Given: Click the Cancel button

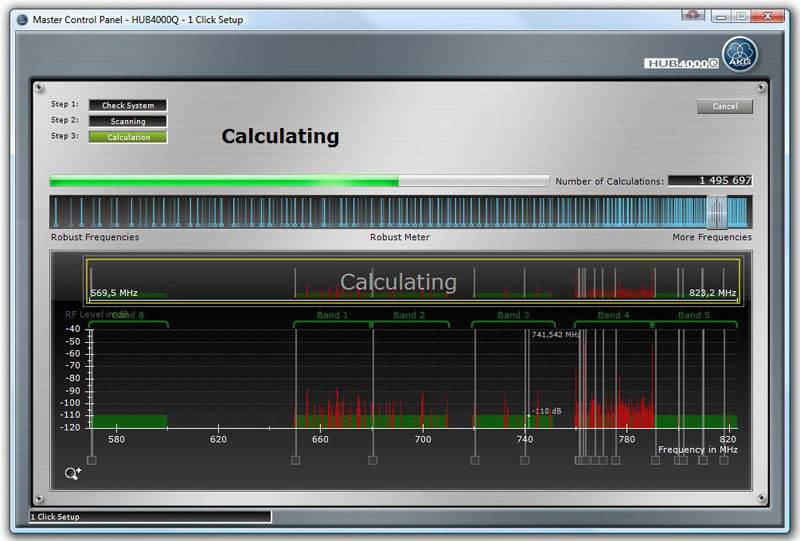Looking at the screenshot, I should click(724, 106).
